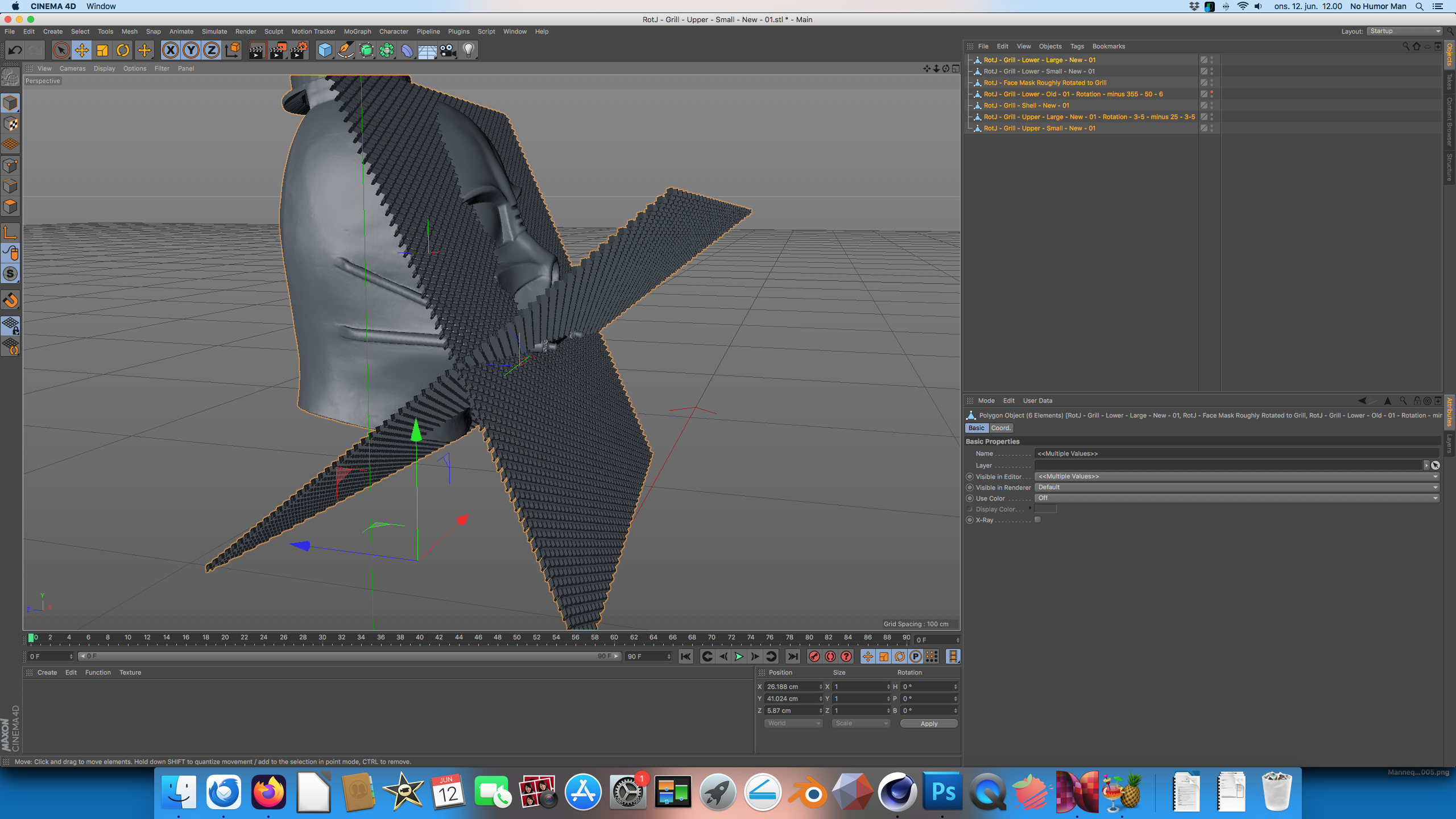This screenshot has width=1456, height=819.
Task: Click Enable Snap S icon in left palette
Action: point(10,274)
